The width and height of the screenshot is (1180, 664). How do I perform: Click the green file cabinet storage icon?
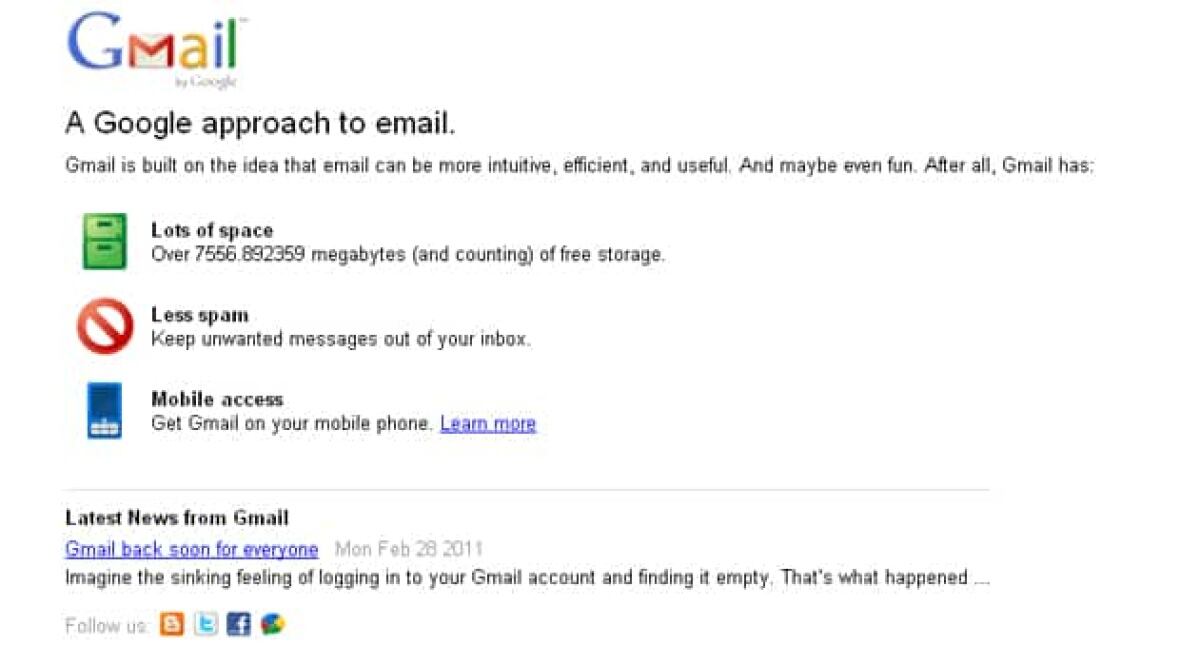click(105, 241)
